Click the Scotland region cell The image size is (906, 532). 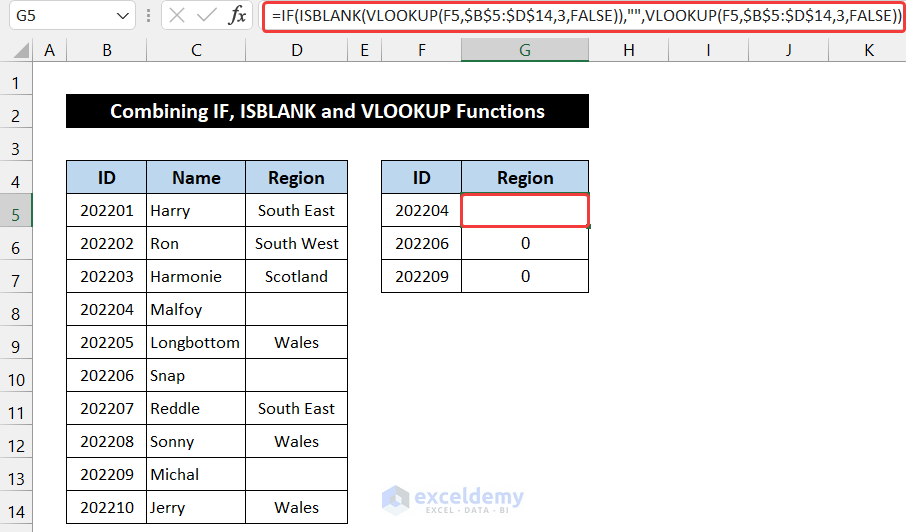(296, 276)
